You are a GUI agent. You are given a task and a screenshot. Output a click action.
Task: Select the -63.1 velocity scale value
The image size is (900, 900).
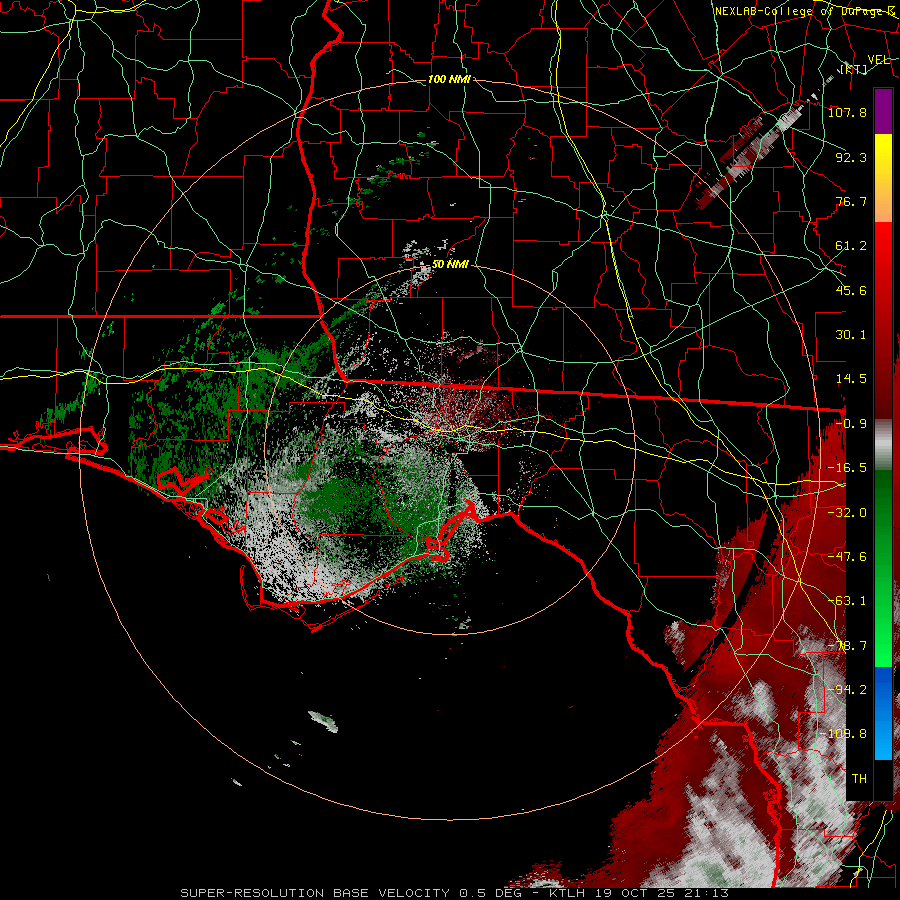click(847, 601)
